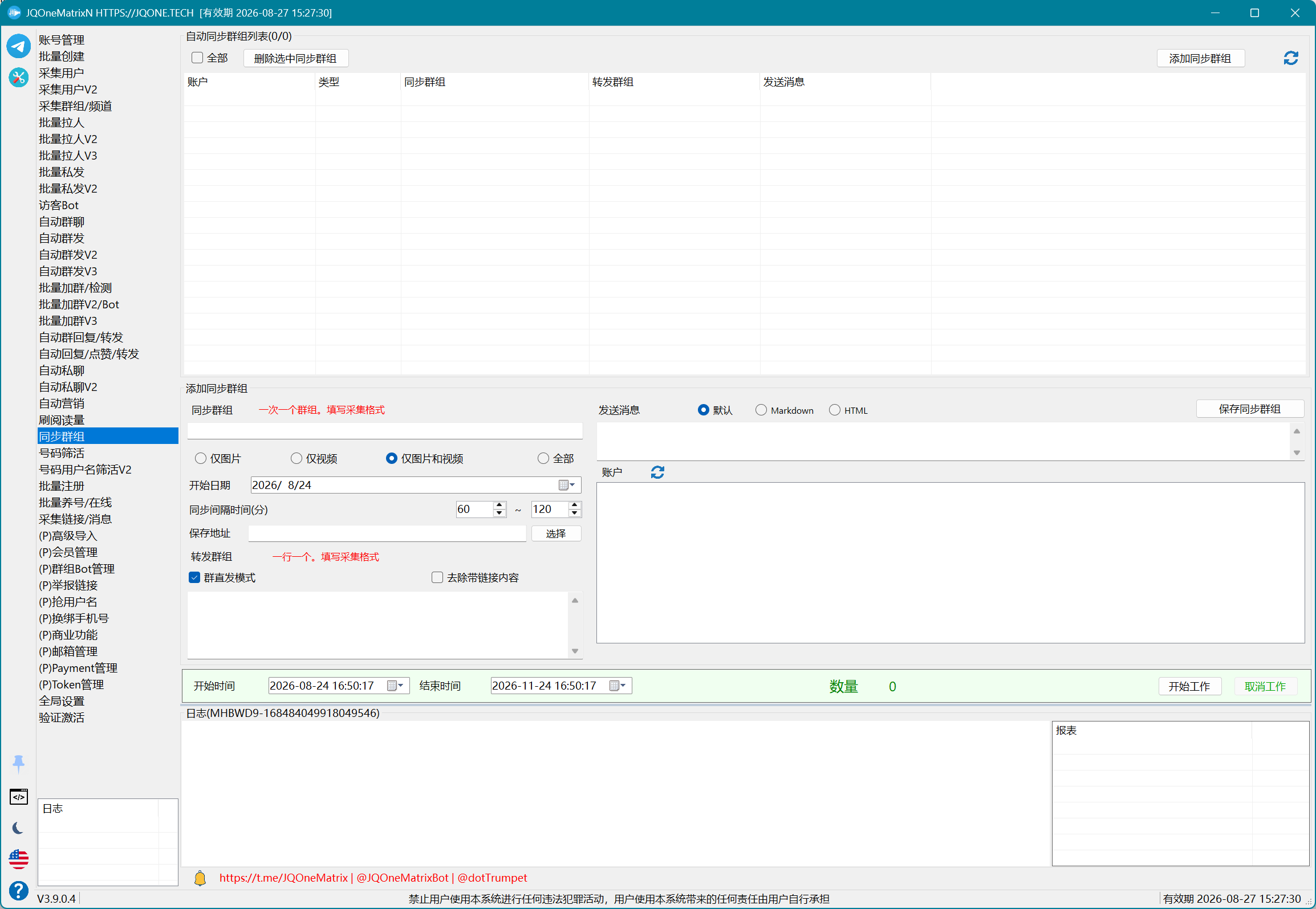
Task: Click 取消工作 button
Action: [1265, 686]
